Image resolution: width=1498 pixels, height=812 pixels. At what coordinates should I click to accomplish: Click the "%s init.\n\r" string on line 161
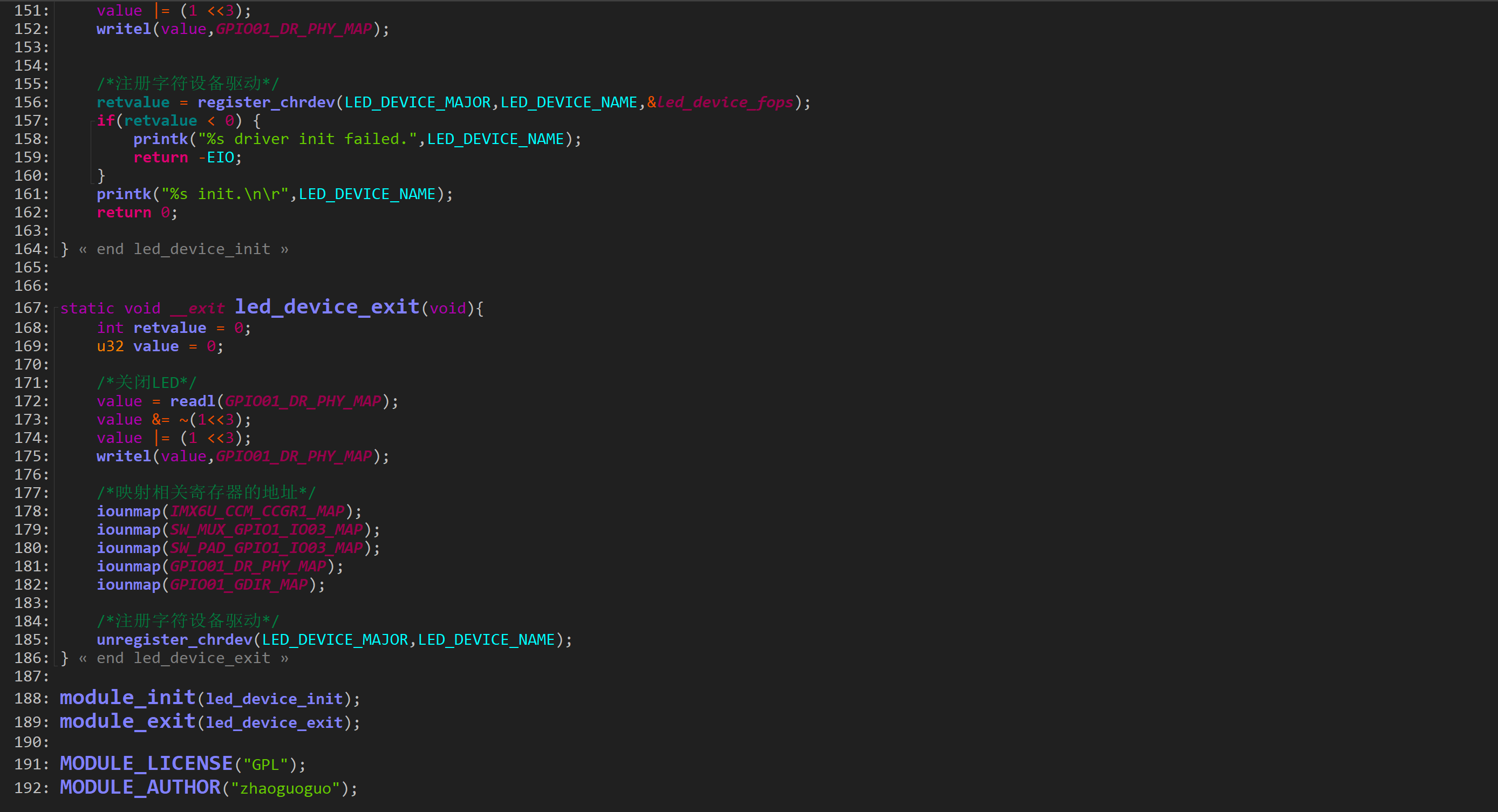click(x=225, y=194)
